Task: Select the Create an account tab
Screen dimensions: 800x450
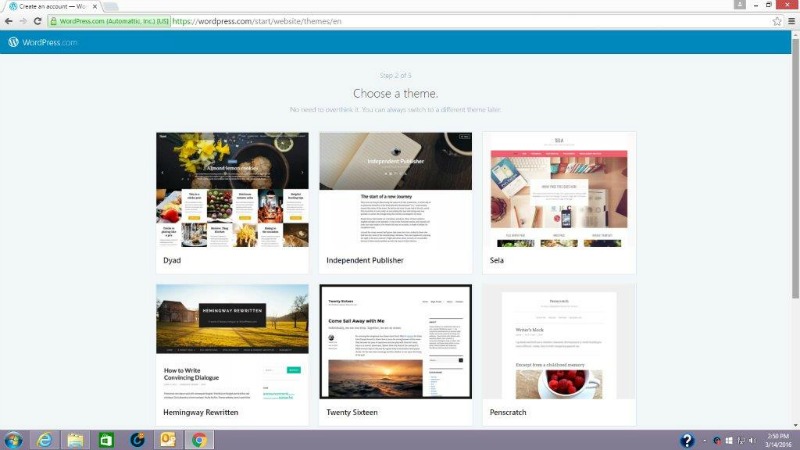Action: click(51, 7)
